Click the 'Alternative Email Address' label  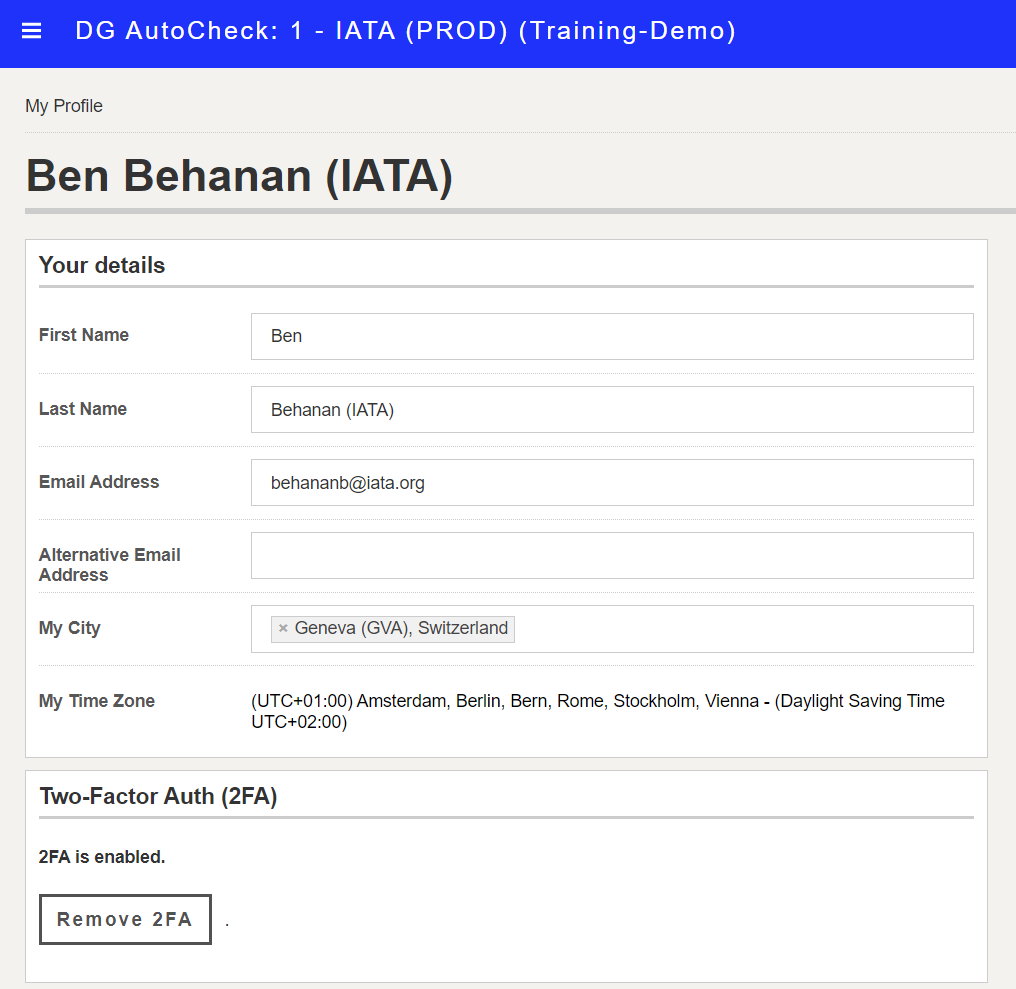coord(110,564)
